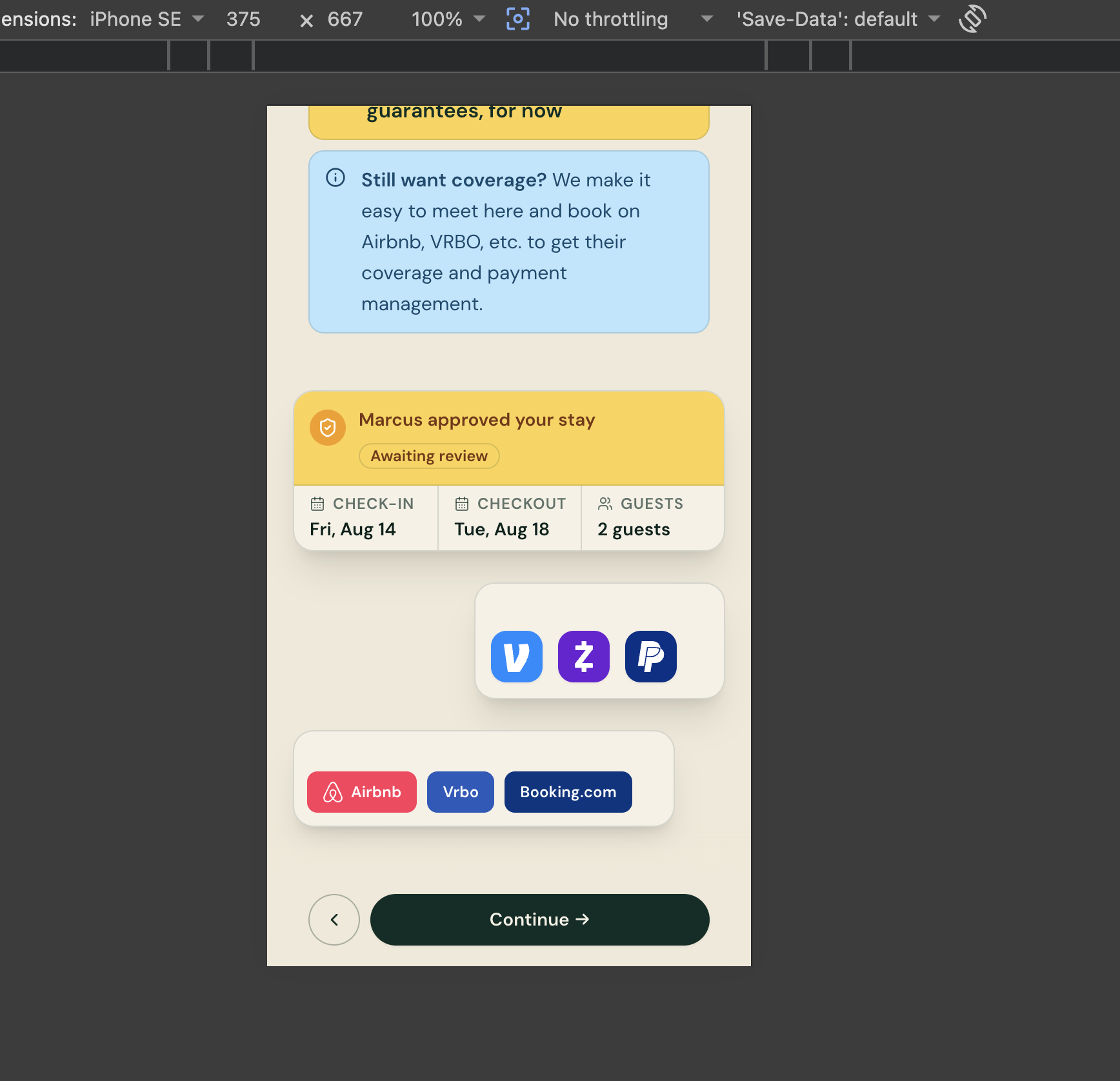The width and height of the screenshot is (1120, 1081).
Task: Click the 'GUESTS' label
Action: (652, 504)
